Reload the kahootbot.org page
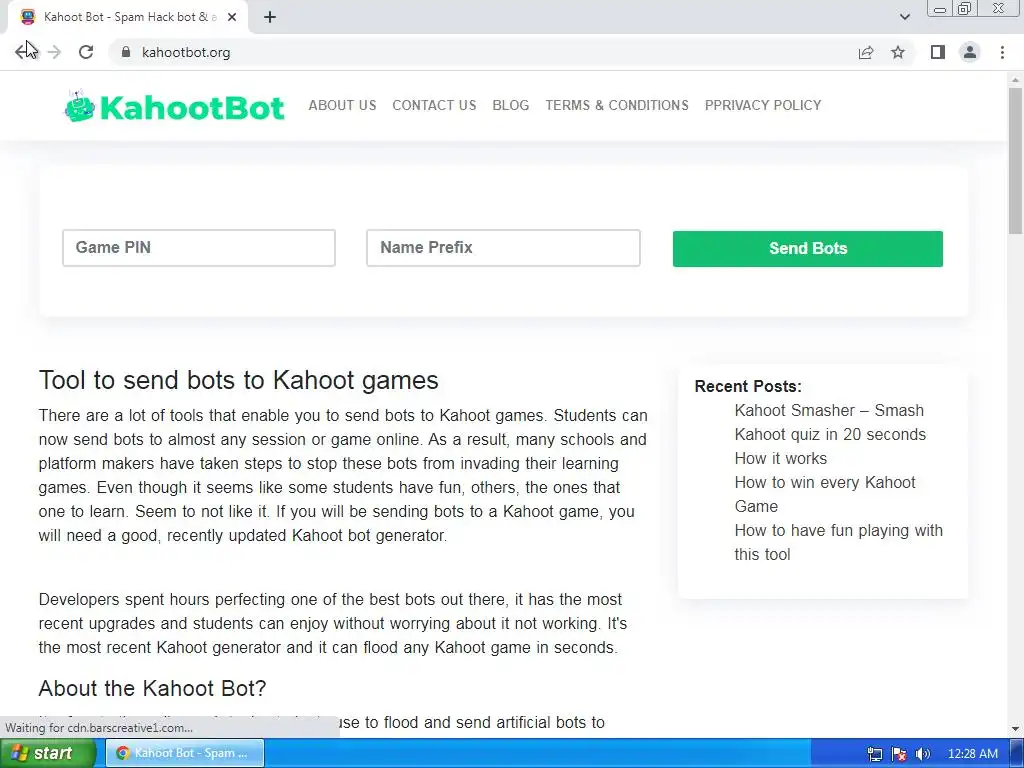The image size is (1024, 768). tap(86, 52)
